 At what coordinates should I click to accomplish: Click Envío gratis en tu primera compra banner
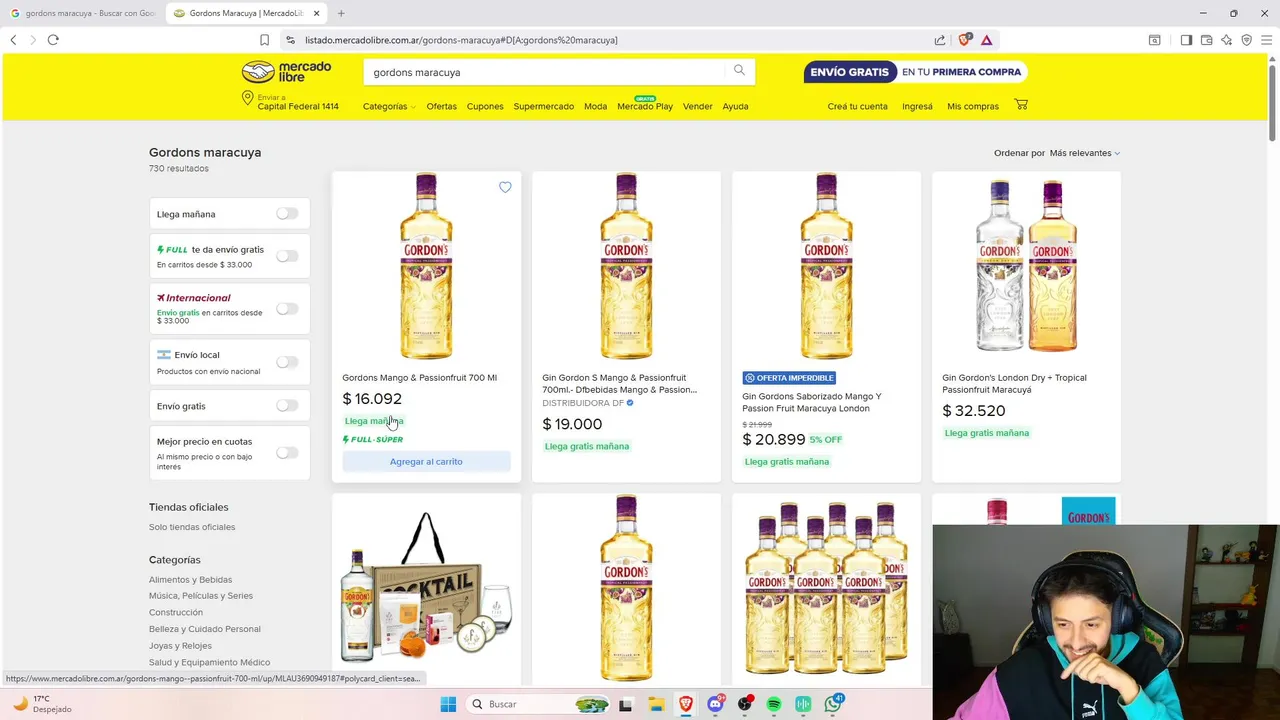pos(915,72)
